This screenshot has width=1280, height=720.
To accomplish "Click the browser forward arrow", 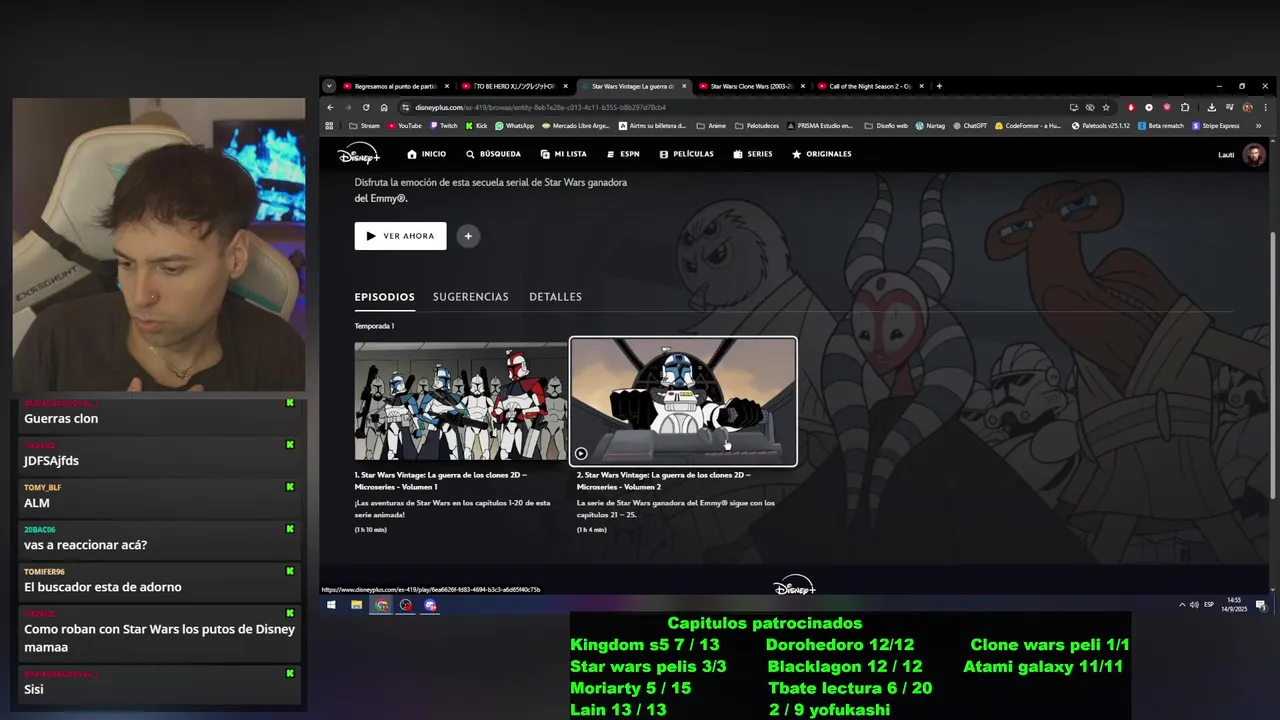I will click(348, 107).
